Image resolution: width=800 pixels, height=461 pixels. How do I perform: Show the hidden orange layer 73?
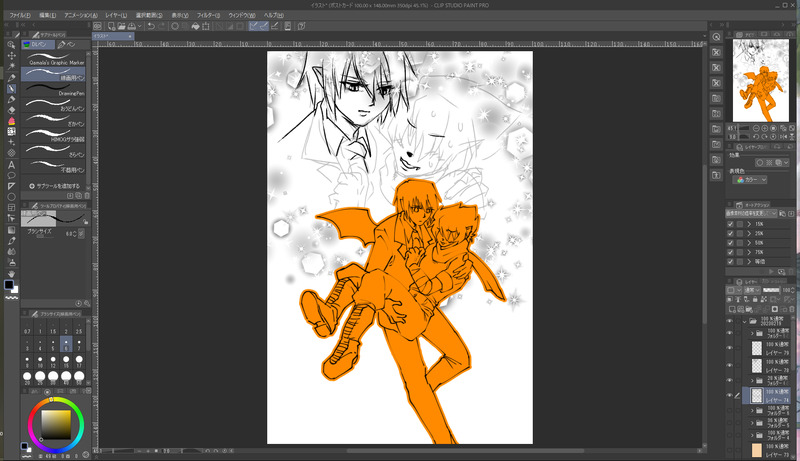click(x=730, y=450)
